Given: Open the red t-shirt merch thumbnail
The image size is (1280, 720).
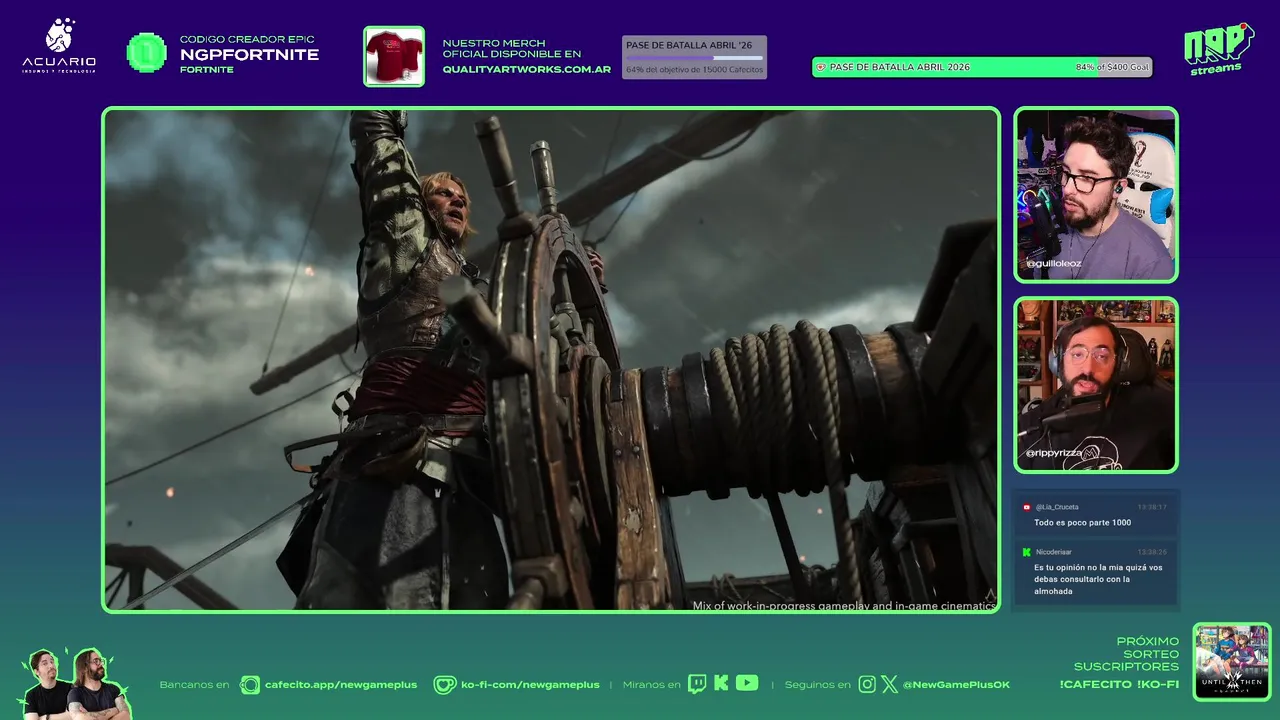Looking at the screenshot, I should click(394, 56).
